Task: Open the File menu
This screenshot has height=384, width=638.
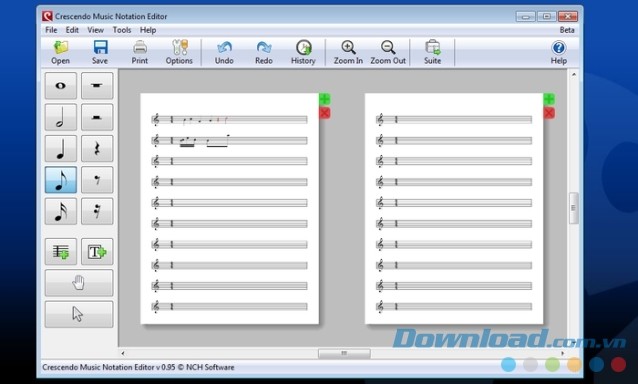Action: [x=51, y=30]
